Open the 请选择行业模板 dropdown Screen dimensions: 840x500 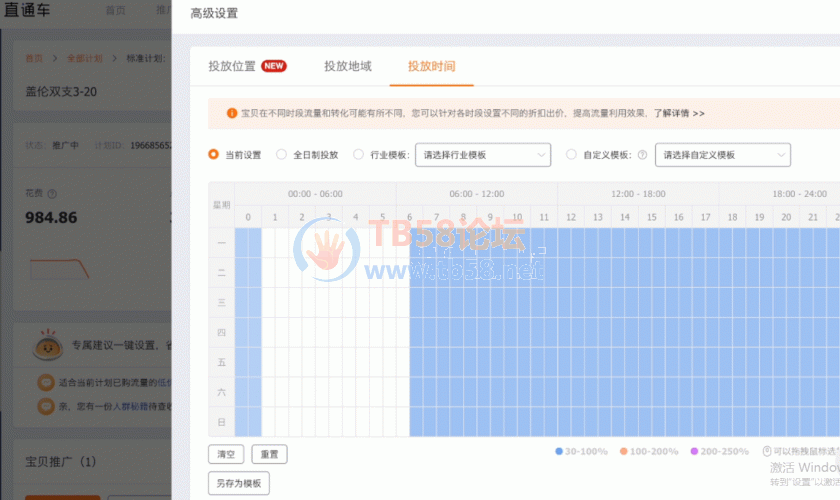tap(483, 155)
